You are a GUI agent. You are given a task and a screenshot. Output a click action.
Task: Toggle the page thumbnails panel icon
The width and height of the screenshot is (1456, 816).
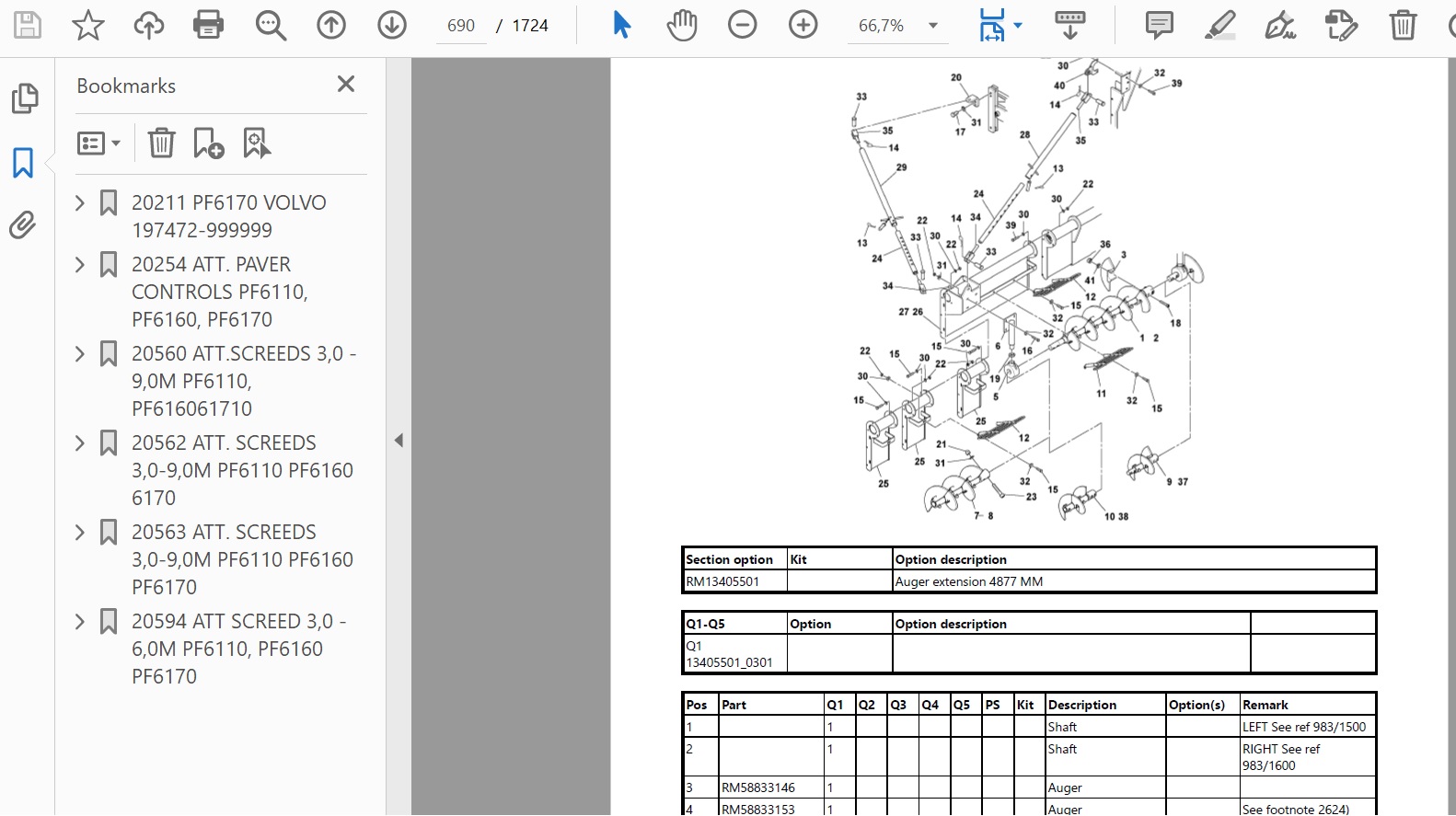click(25, 98)
